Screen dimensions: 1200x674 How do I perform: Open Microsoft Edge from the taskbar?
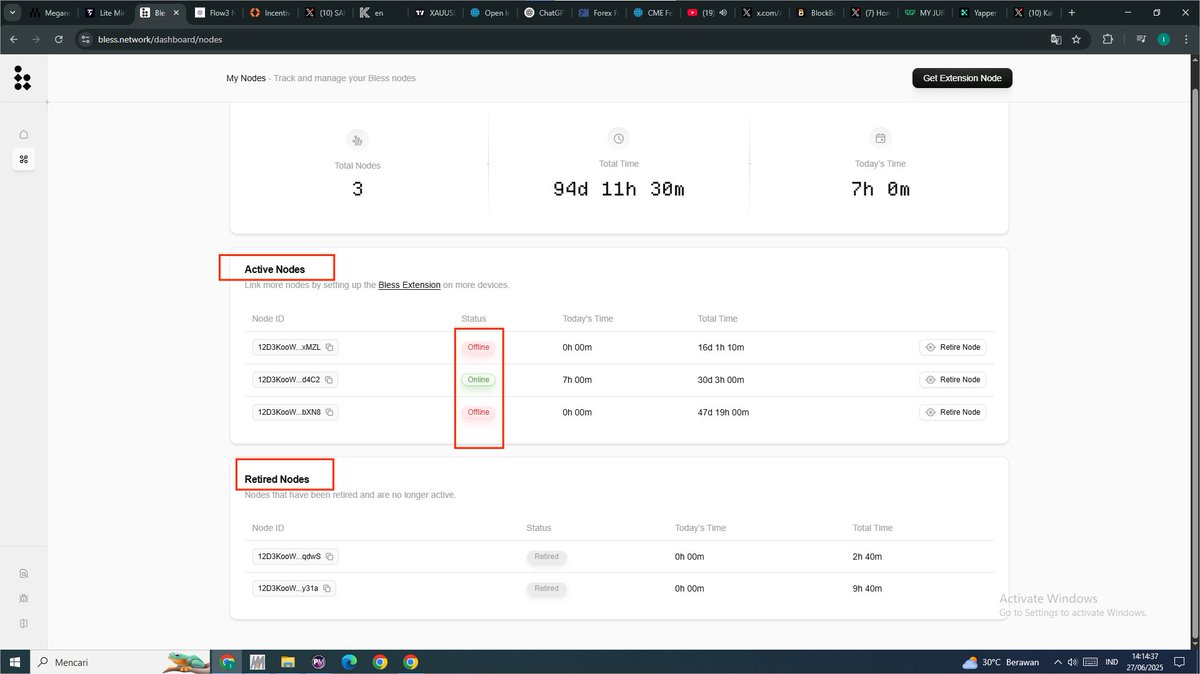(349, 662)
